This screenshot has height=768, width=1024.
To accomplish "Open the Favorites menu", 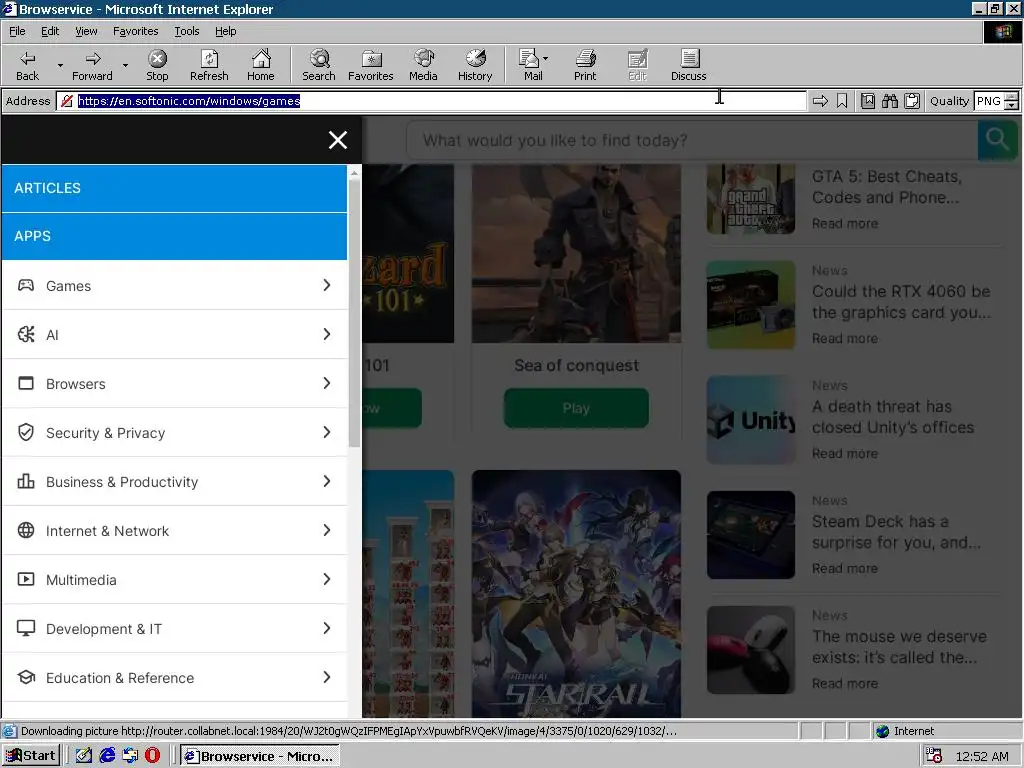I will (135, 31).
